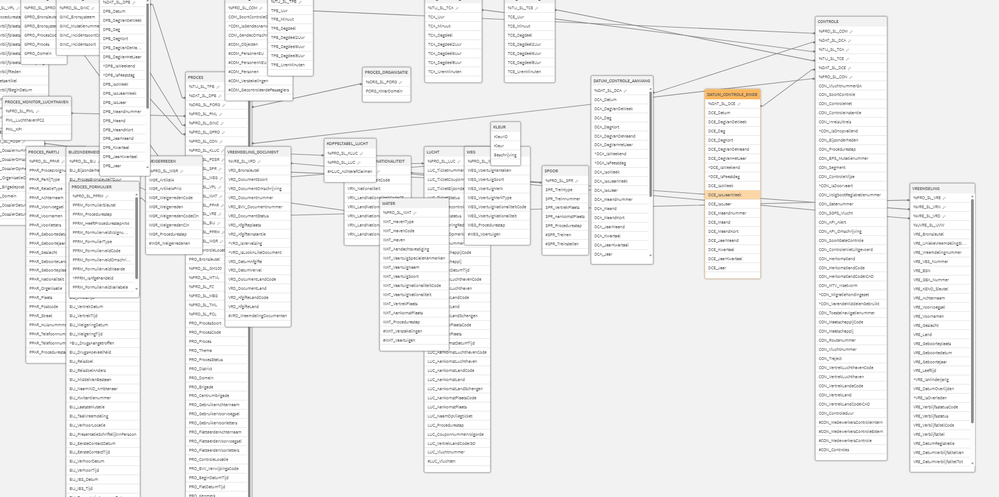Click scrollbar thumb of VREEMDELING table

point(972,310)
